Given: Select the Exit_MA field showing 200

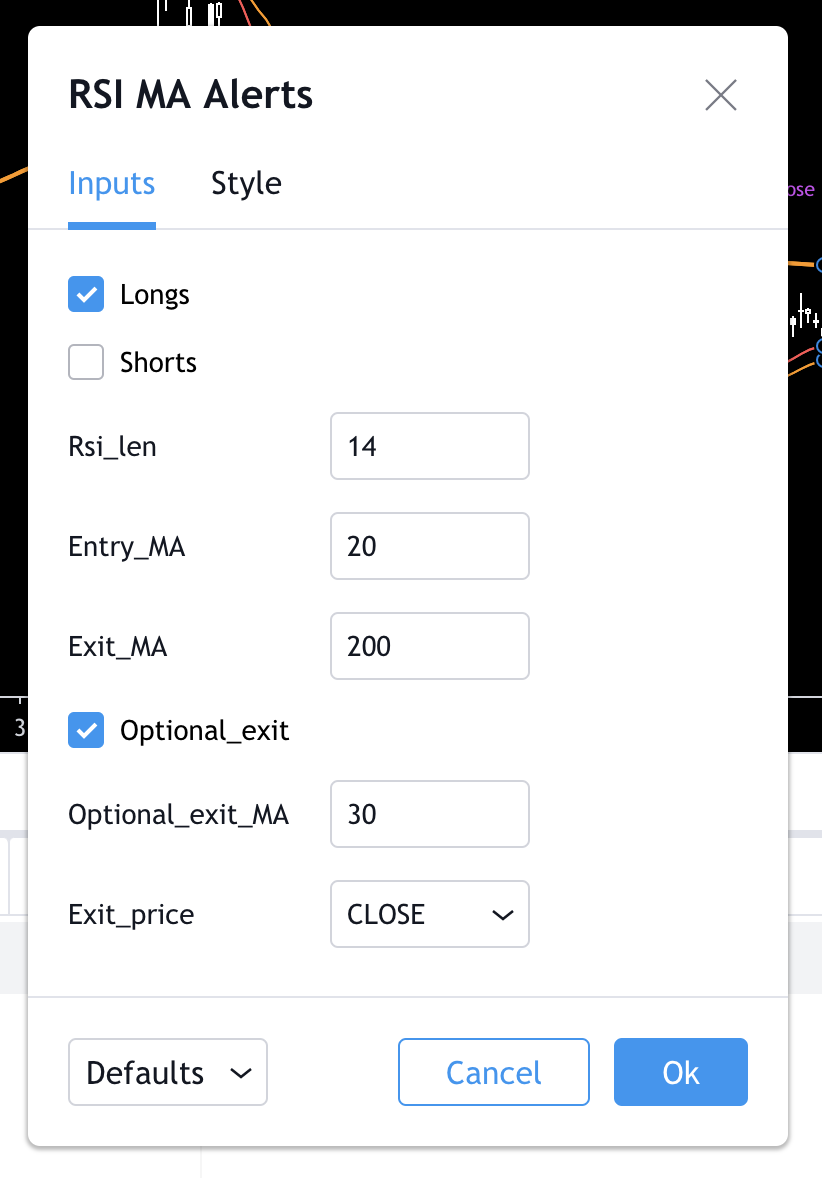Looking at the screenshot, I should (x=429, y=646).
